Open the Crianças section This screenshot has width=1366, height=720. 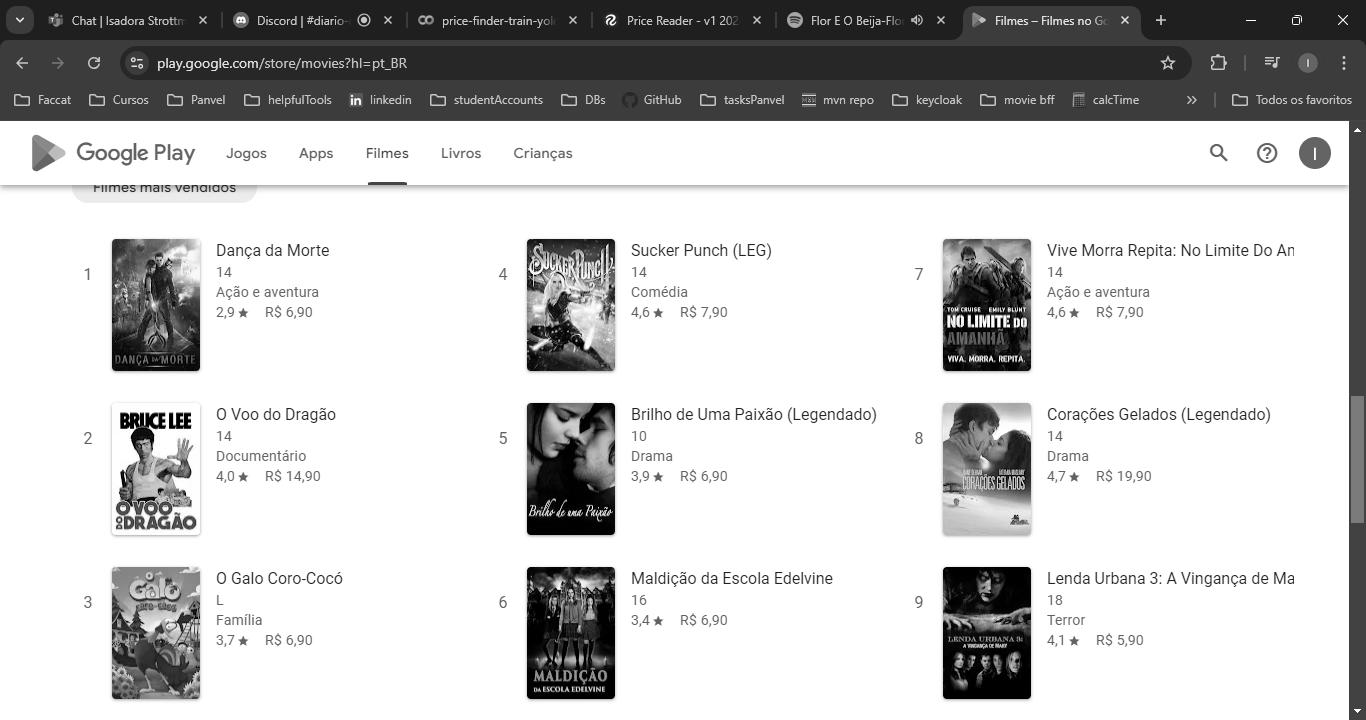543,153
